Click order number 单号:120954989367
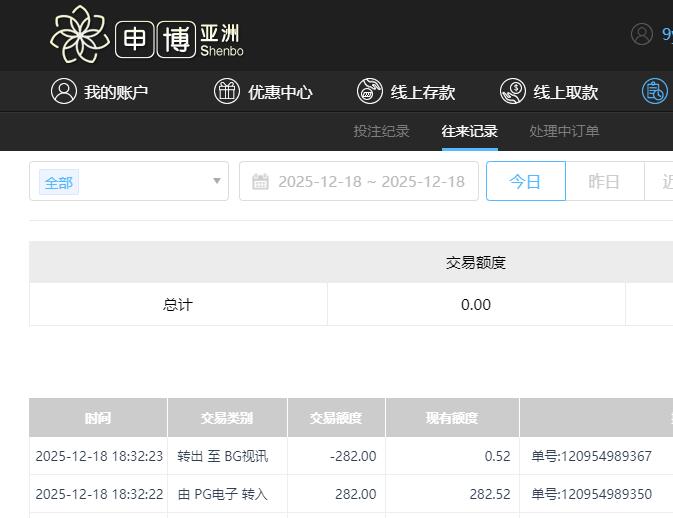This screenshot has height=518, width=673. point(591,456)
